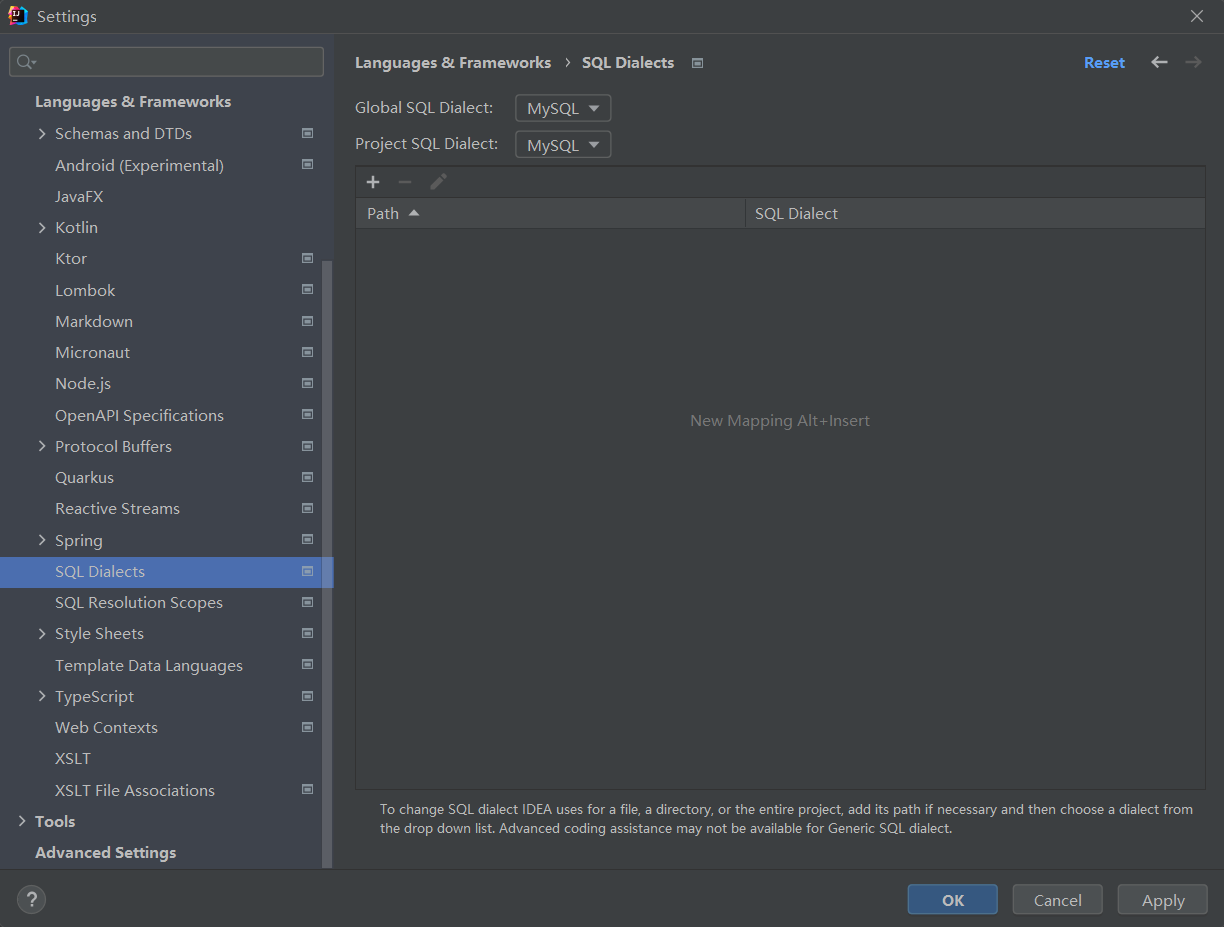This screenshot has width=1224, height=927.
Task: Click project icon next to Ktor
Action: pyautogui.click(x=308, y=258)
